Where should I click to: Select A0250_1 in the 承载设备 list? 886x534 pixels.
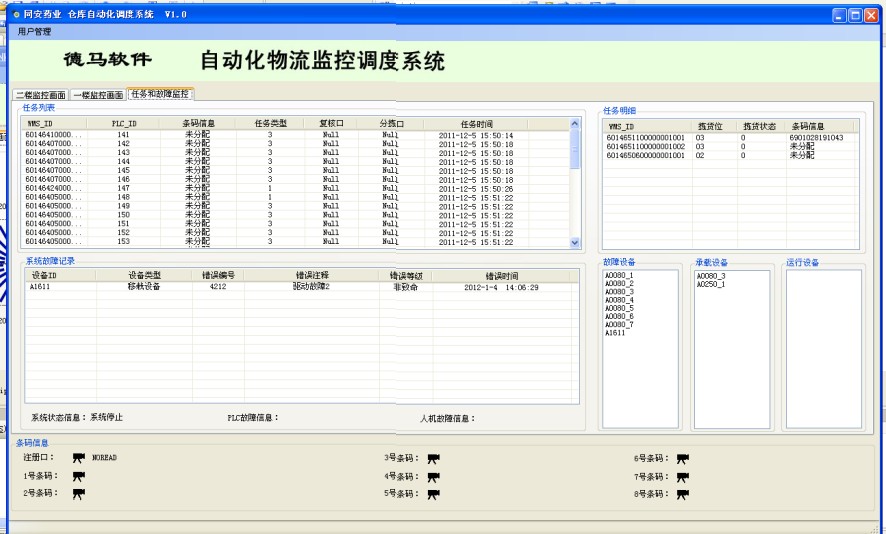711,284
